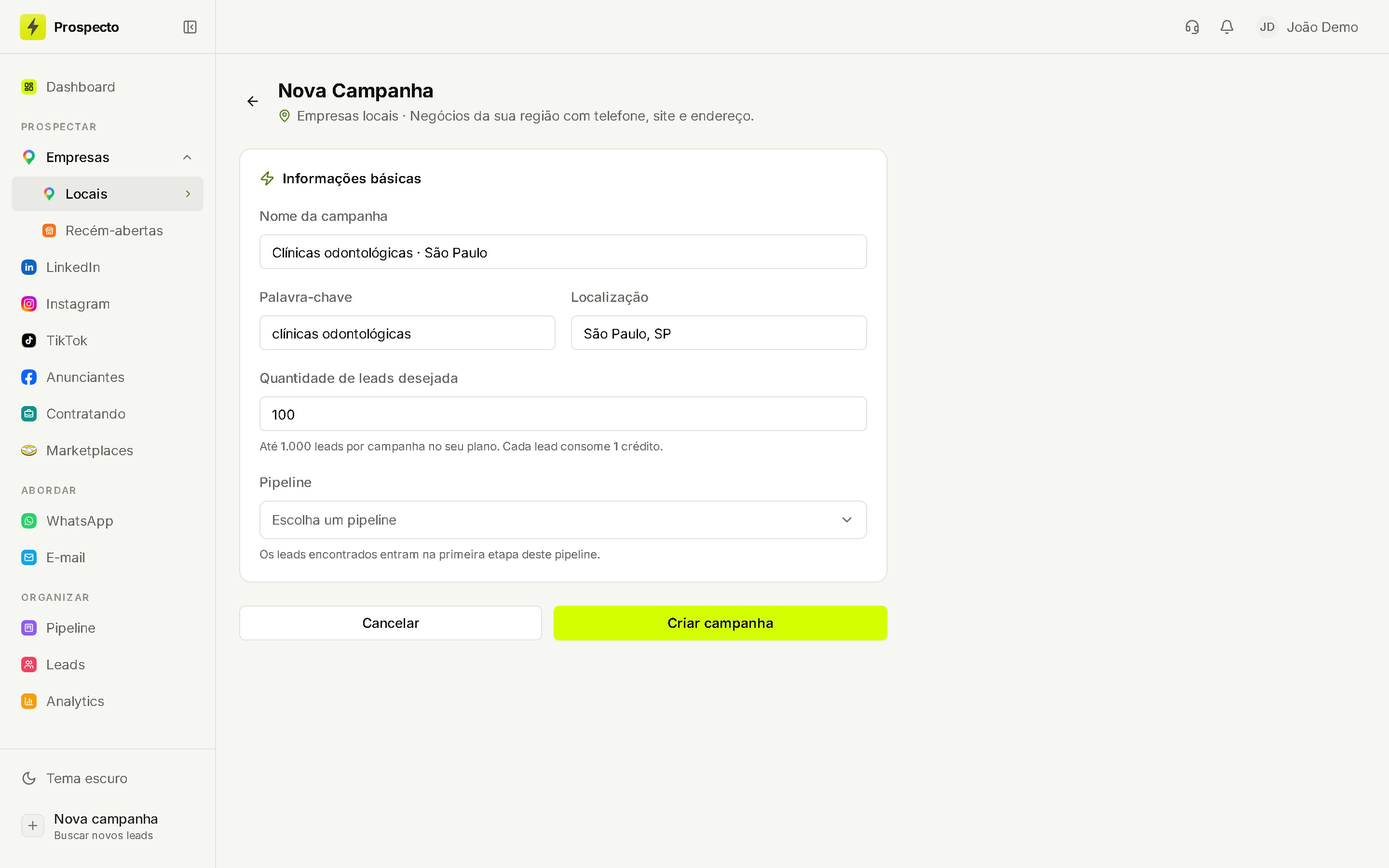Click the Empresas map pin icon

pos(29,157)
